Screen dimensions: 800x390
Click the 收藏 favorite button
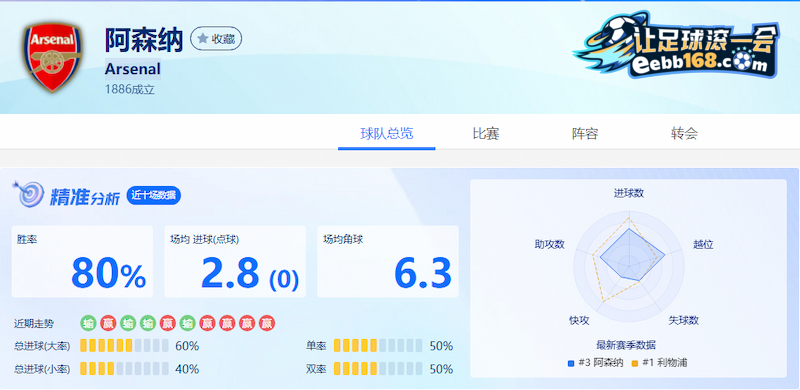(216, 39)
